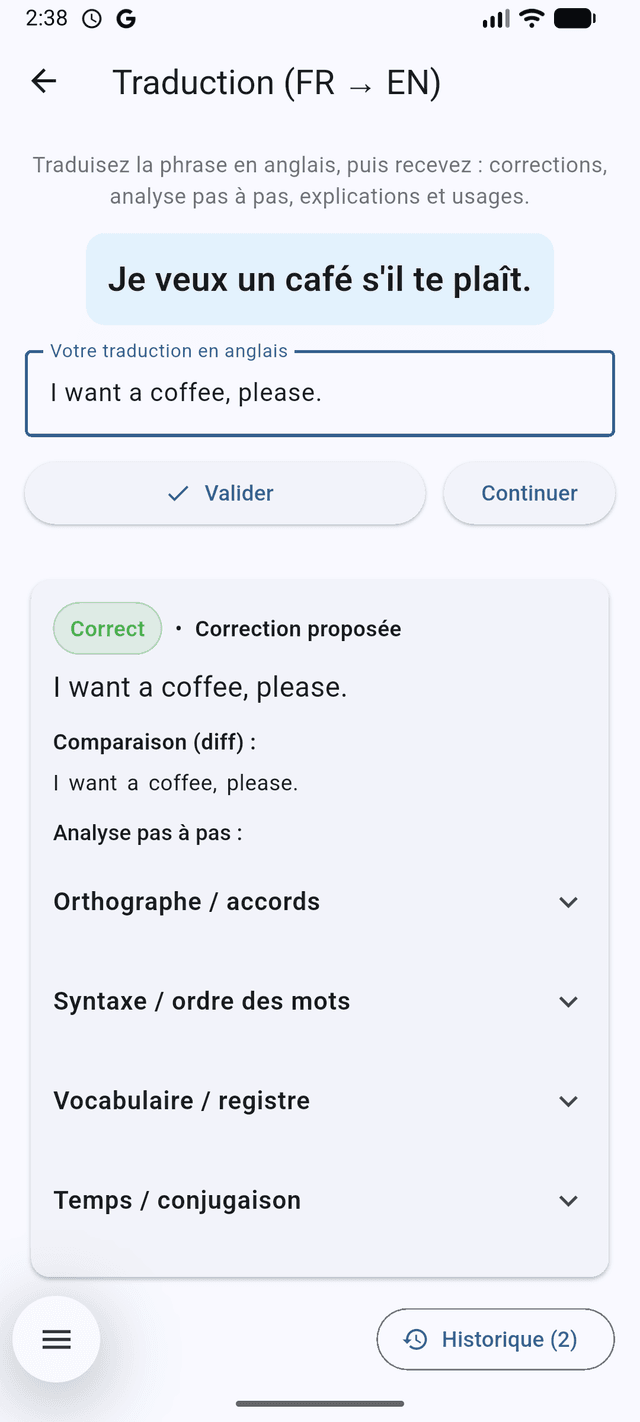Tap the Google G icon in status bar

click(x=126, y=17)
